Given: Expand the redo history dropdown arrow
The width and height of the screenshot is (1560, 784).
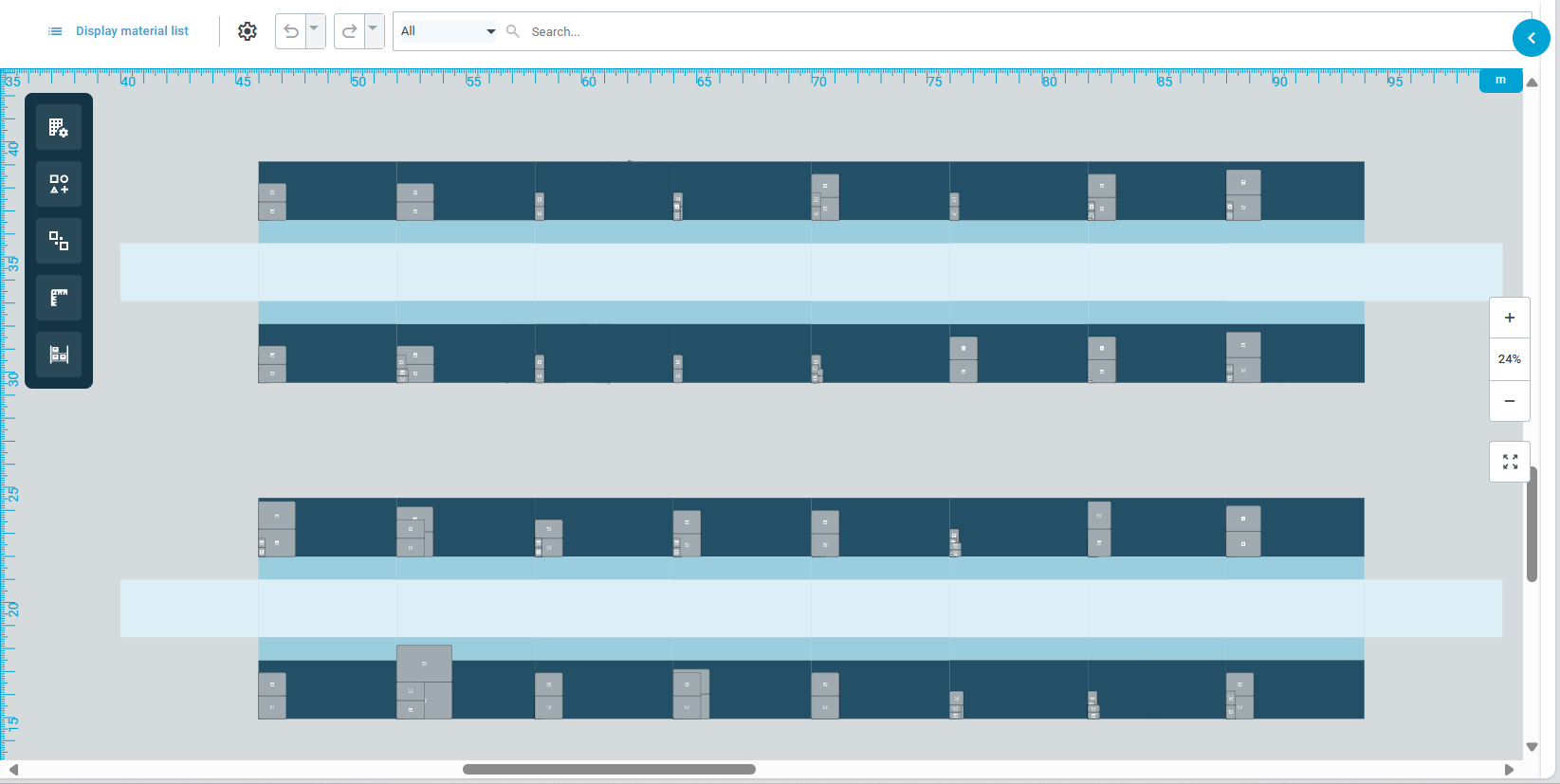Looking at the screenshot, I should click(x=373, y=29).
